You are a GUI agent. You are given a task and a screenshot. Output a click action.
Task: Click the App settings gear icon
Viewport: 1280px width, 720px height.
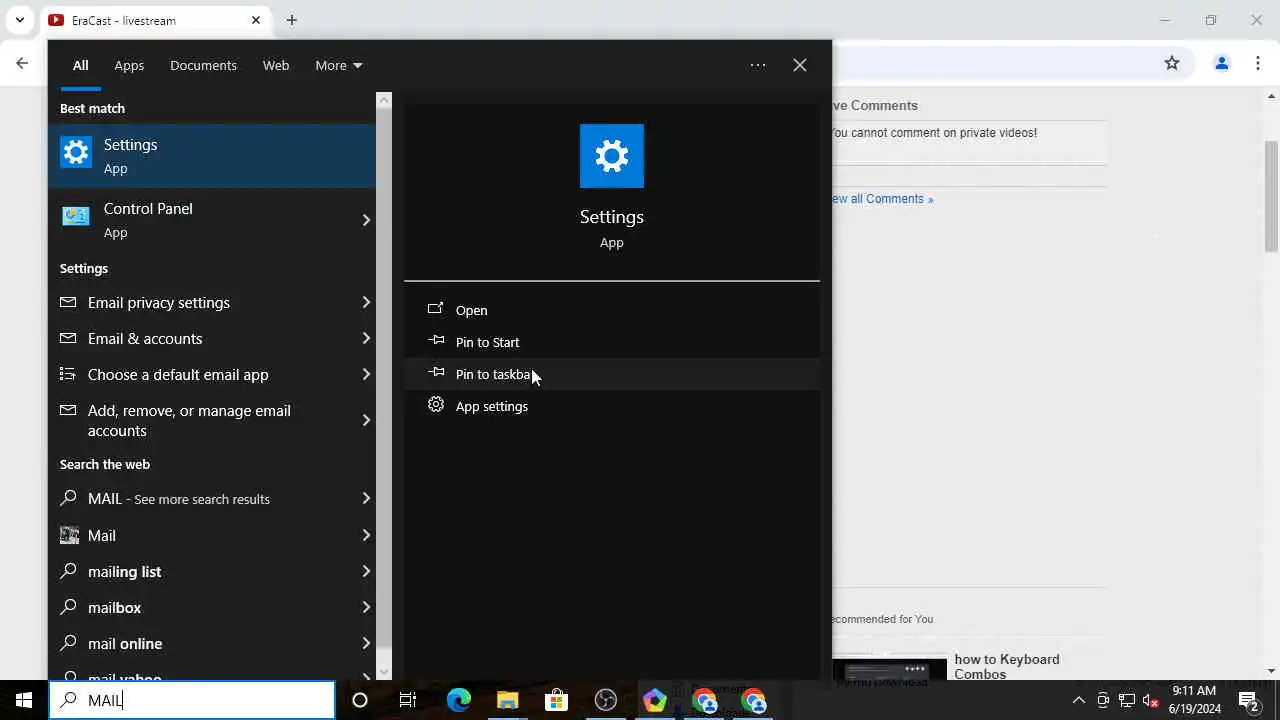pos(435,405)
